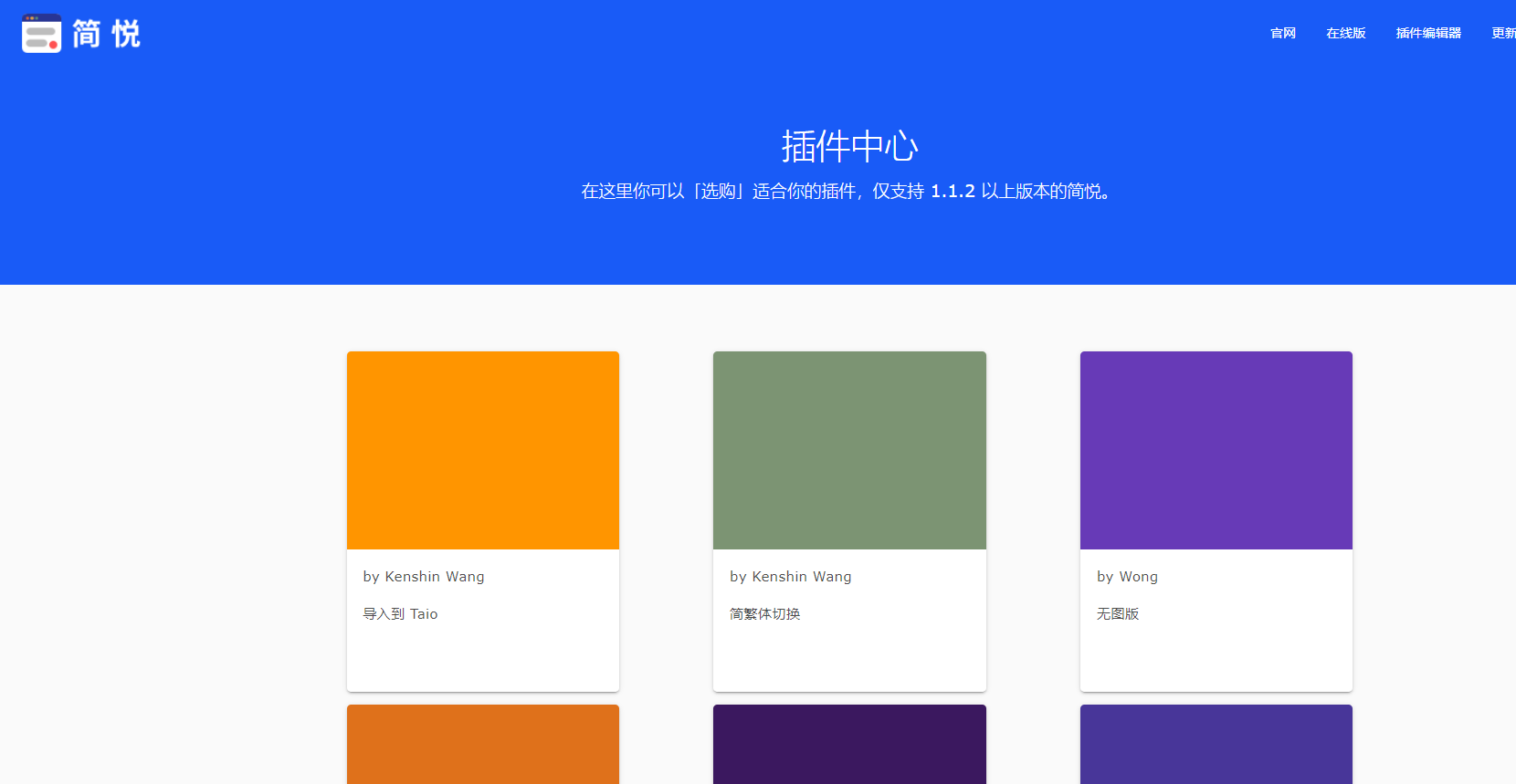1516x784 pixels.
Task: Click the 无图版 plugin title
Action: click(x=1118, y=614)
